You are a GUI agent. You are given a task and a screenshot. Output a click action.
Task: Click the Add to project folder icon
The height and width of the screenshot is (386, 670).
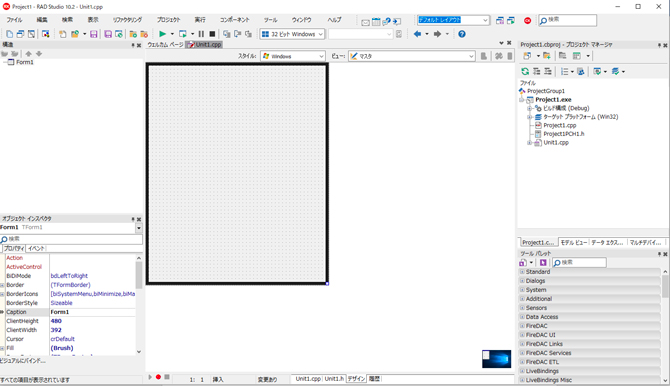(x=133, y=34)
